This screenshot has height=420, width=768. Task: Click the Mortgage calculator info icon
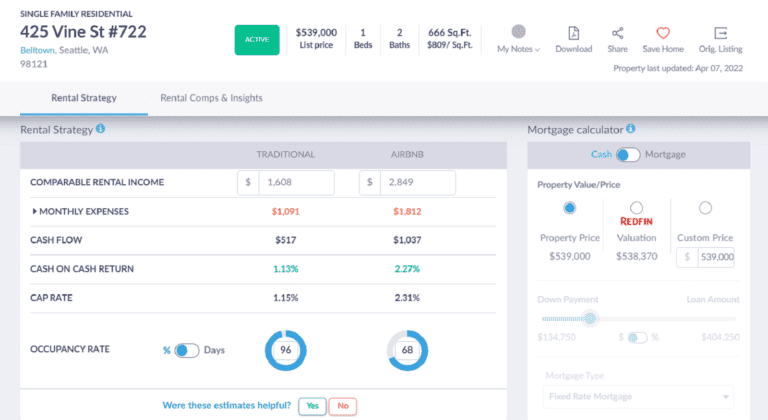click(x=630, y=129)
